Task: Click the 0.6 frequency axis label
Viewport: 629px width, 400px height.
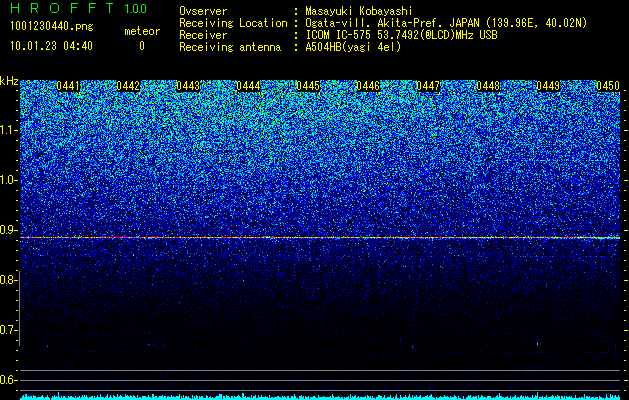Action: pos(8,380)
